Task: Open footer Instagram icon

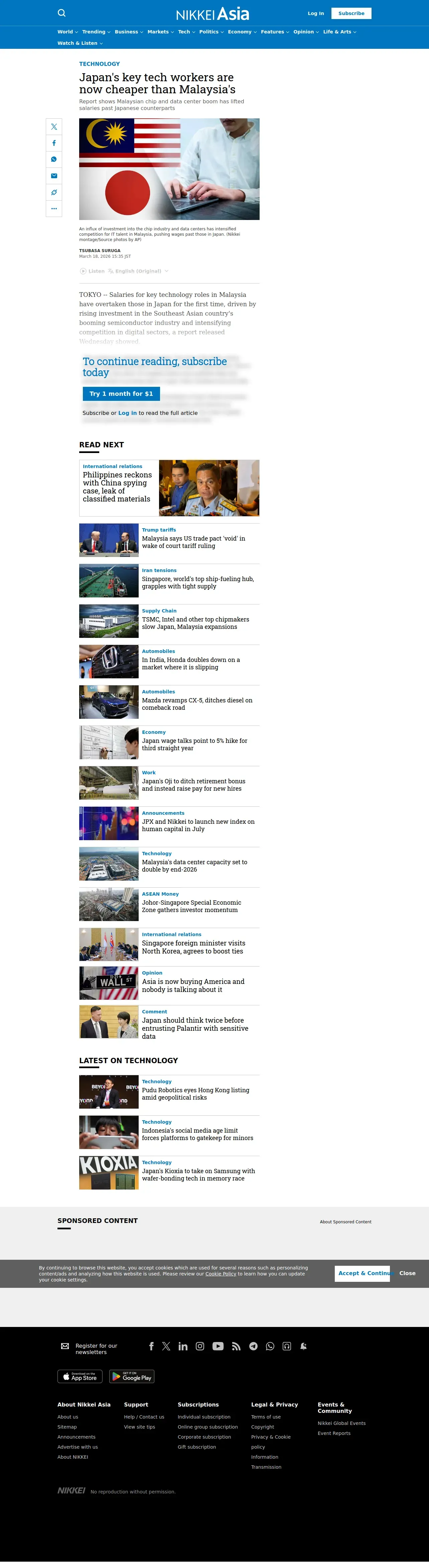Action: [199, 1346]
